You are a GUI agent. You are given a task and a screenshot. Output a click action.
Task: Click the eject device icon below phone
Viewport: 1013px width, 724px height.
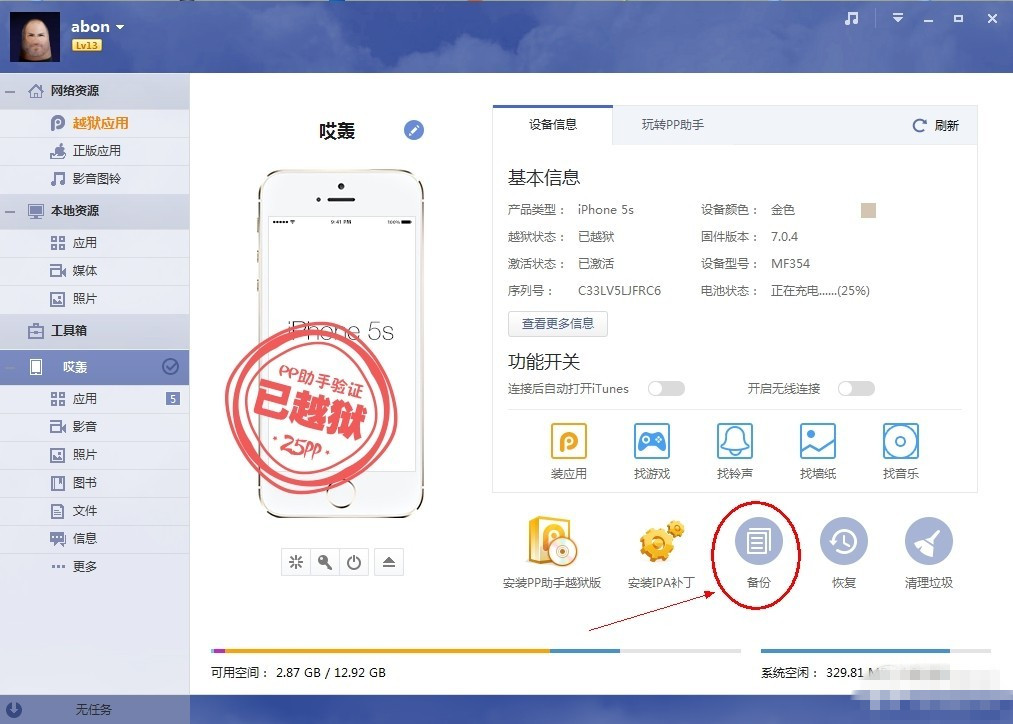tap(388, 562)
